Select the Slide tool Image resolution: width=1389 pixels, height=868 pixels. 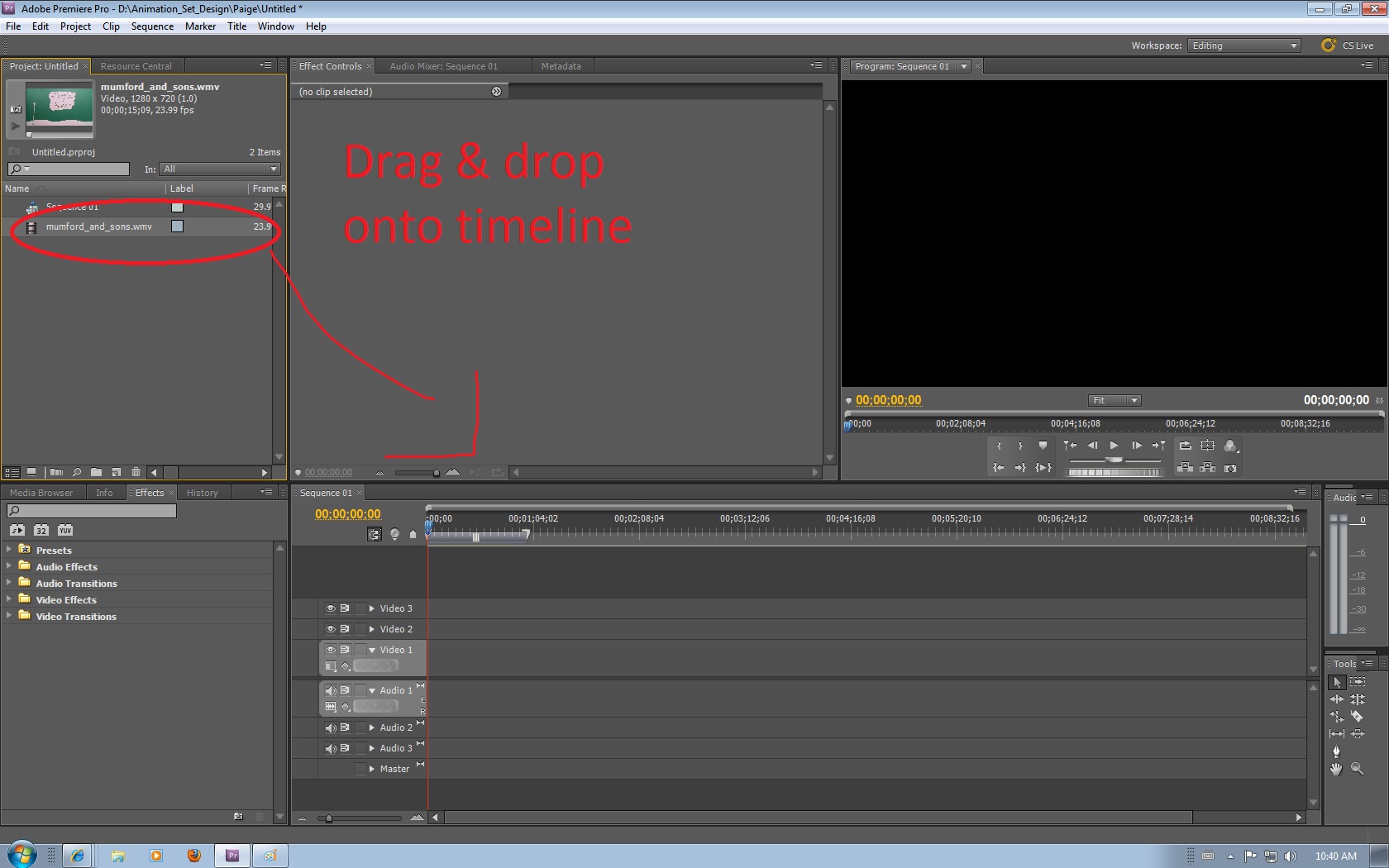point(1358,734)
